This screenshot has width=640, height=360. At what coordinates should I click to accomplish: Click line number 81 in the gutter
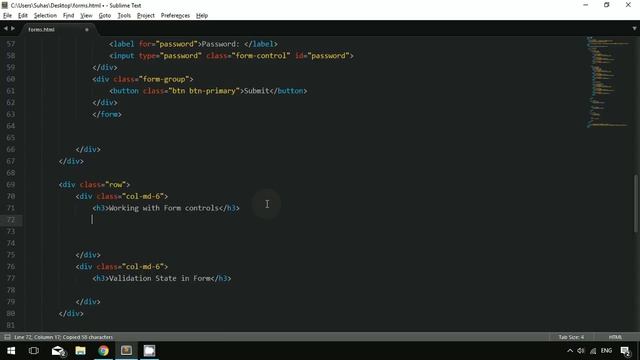coord(11,325)
